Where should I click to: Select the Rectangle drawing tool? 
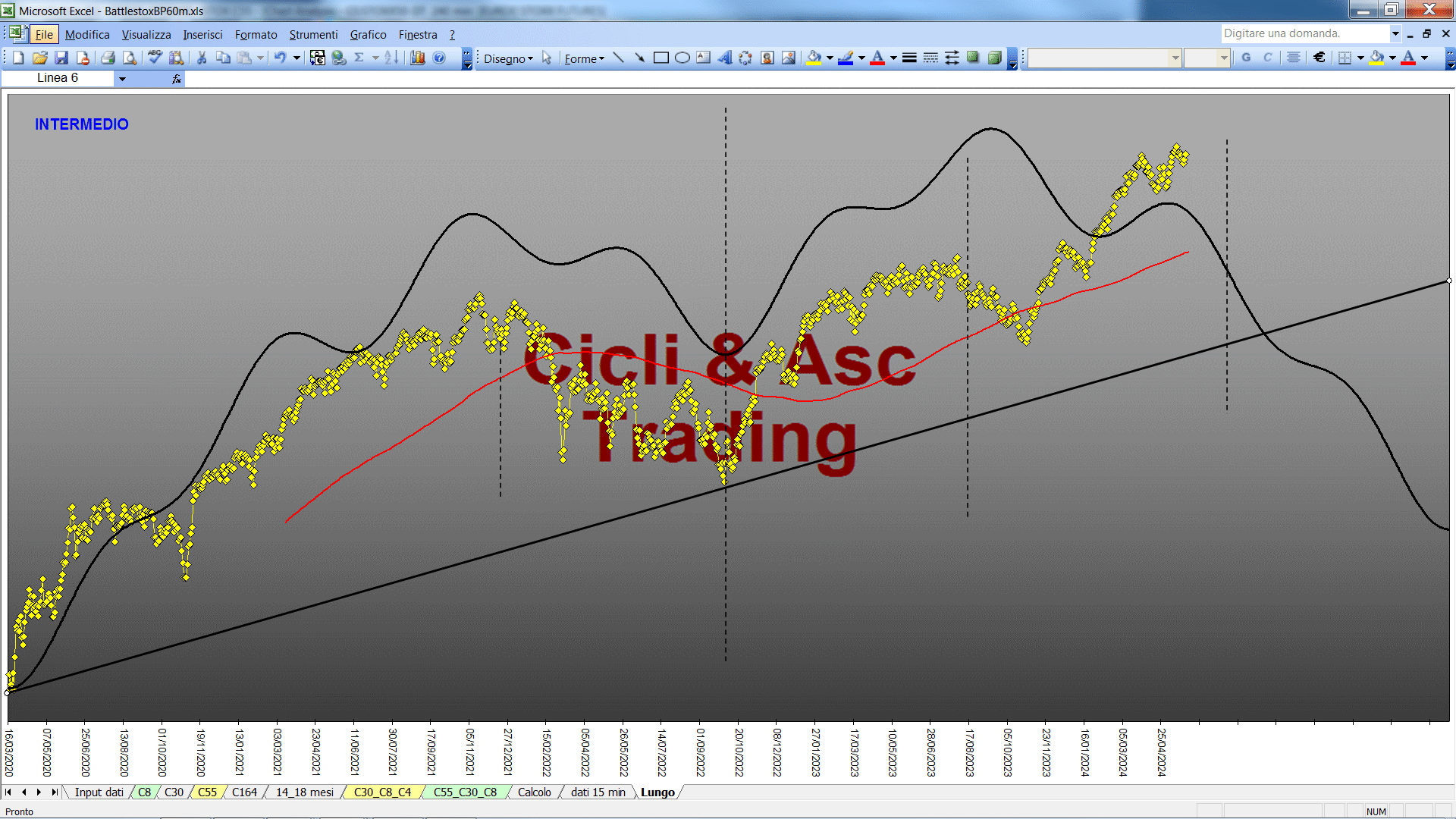coord(661,58)
